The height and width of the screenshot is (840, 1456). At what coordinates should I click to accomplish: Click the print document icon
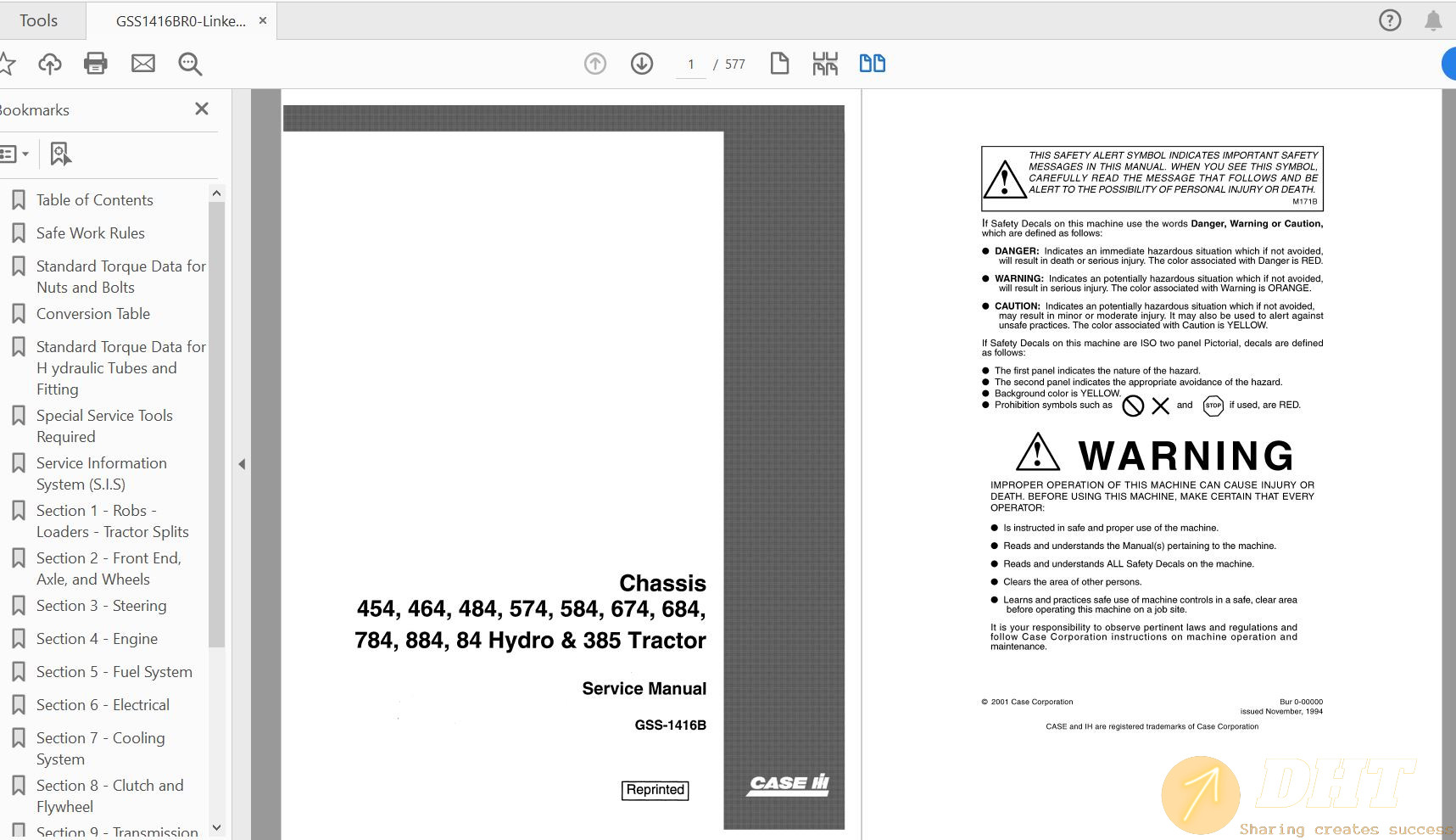tap(96, 64)
